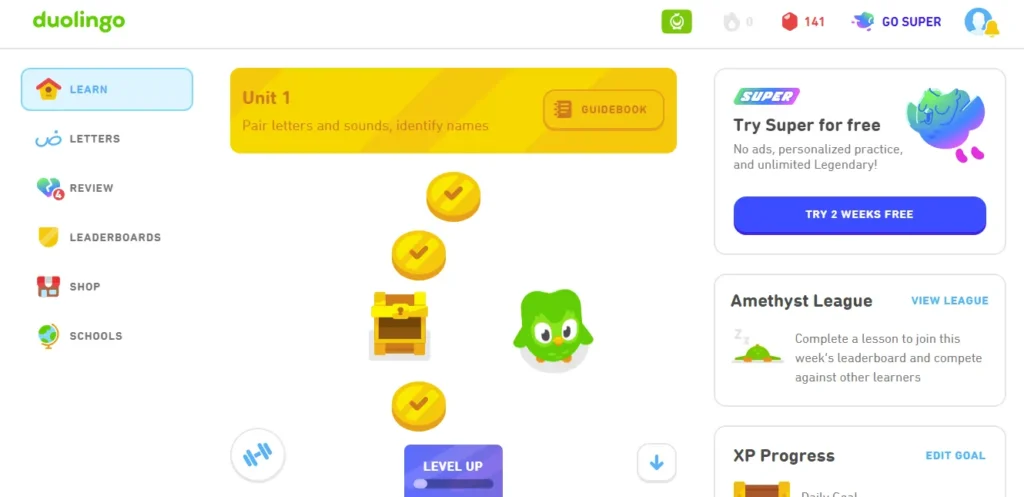Screen dimensions: 1024x497
Task: Jump down with the blue arrow button
Action: [x=656, y=463]
